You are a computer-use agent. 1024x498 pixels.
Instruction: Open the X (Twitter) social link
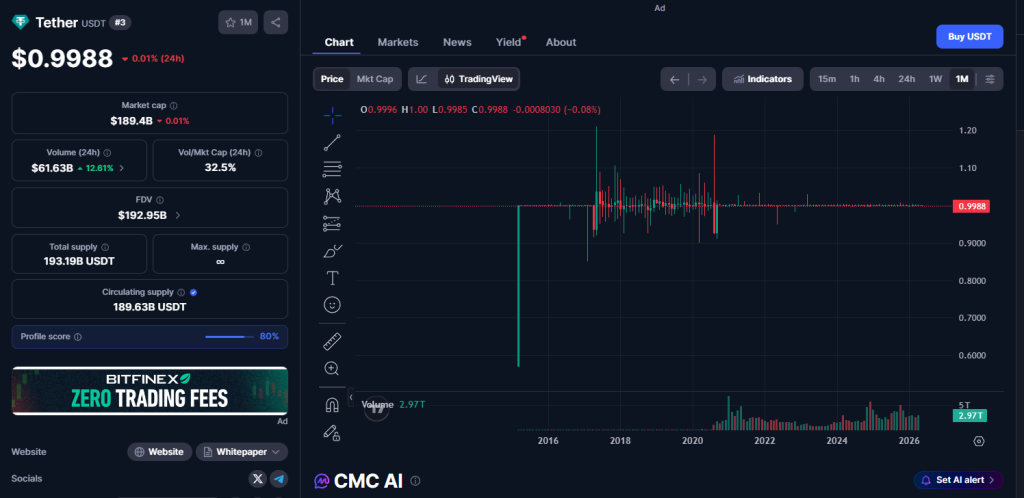[x=258, y=478]
